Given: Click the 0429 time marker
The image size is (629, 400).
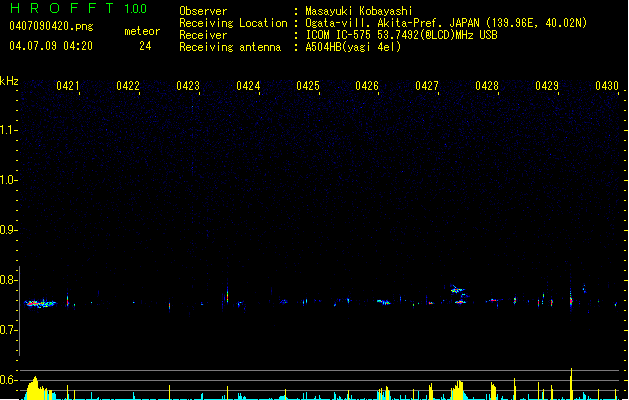Looking at the screenshot, I should pos(547,86).
